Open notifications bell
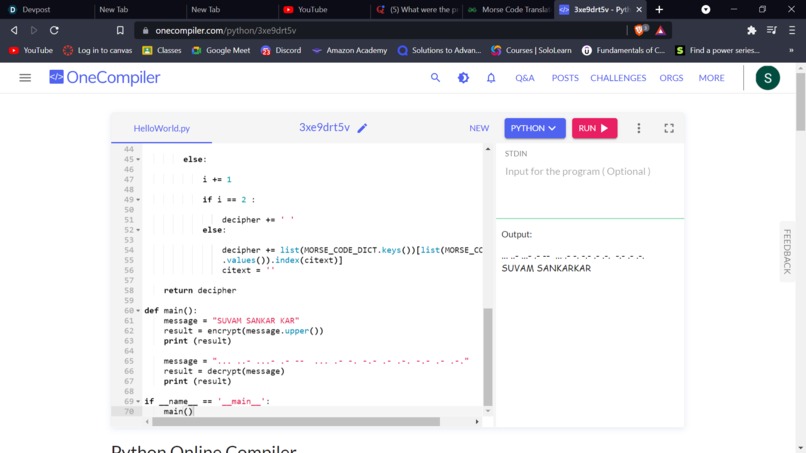The height and width of the screenshot is (453, 806). (x=491, y=78)
